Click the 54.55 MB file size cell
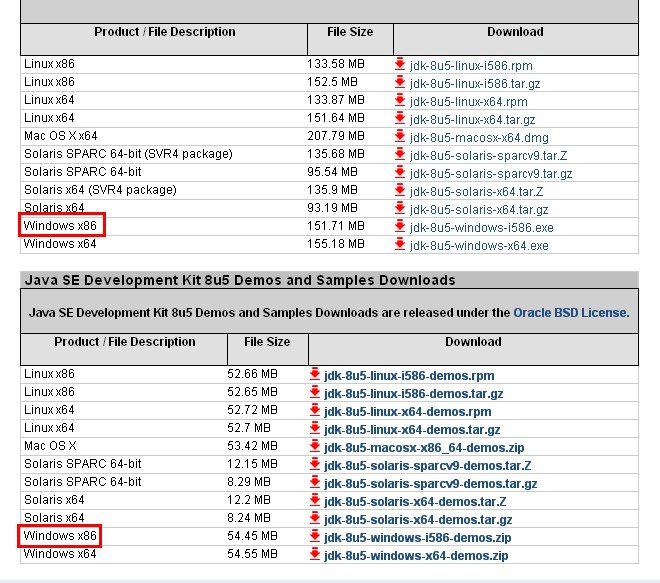 pyautogui.click(x=252, y=554)
